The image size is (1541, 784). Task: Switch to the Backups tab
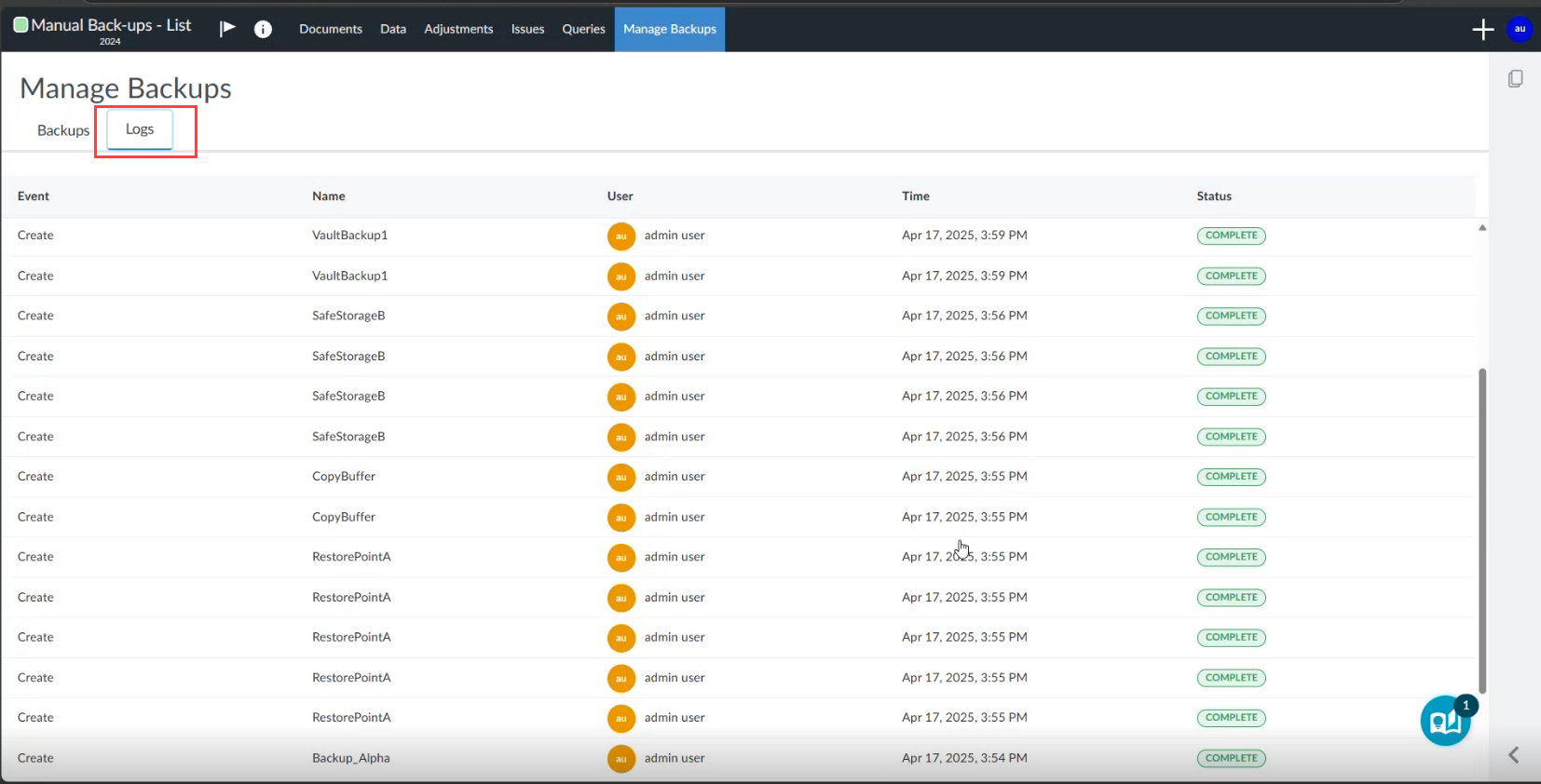coord(63,130)
